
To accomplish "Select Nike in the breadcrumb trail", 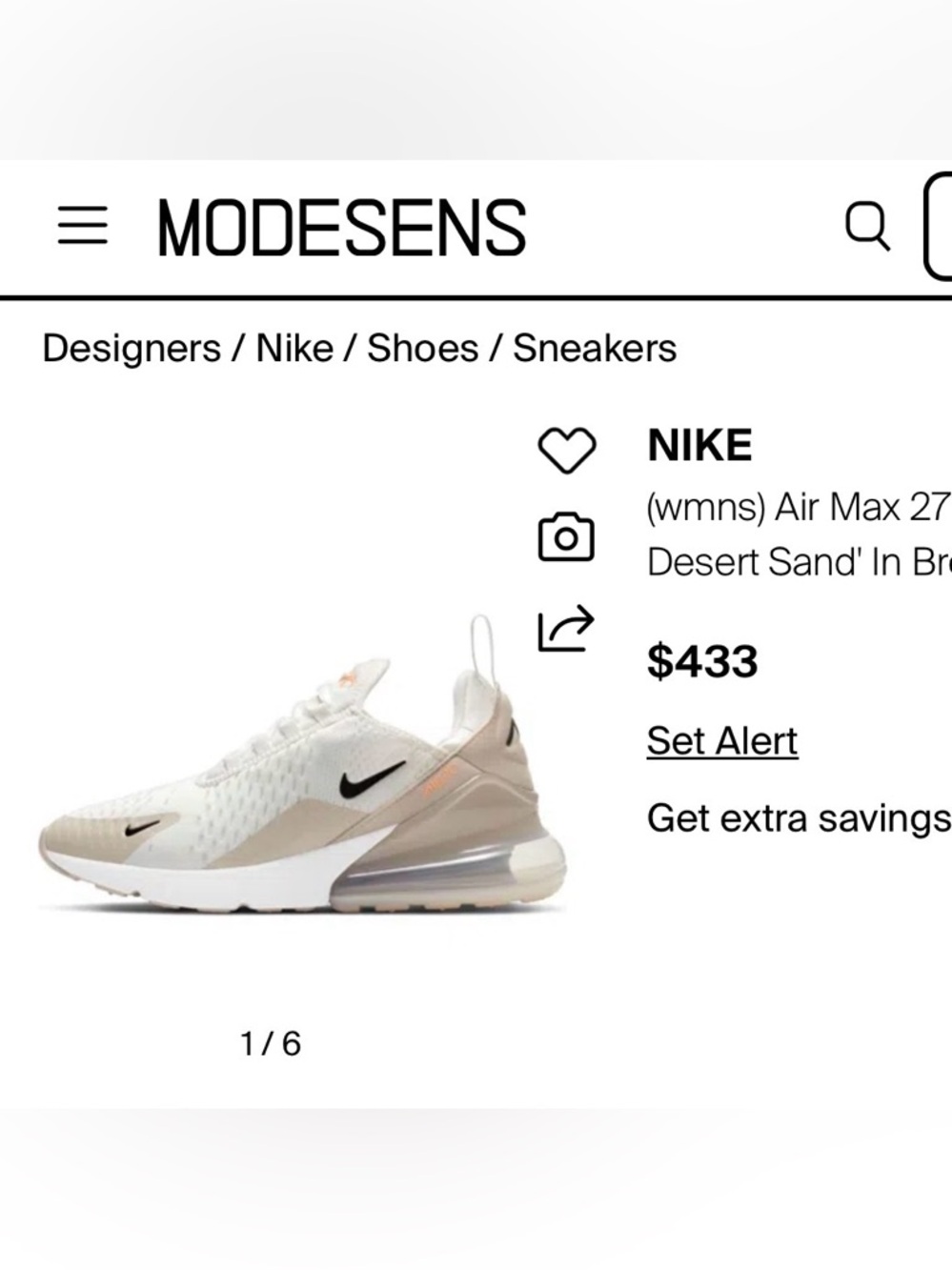I will tap(295, 349).
